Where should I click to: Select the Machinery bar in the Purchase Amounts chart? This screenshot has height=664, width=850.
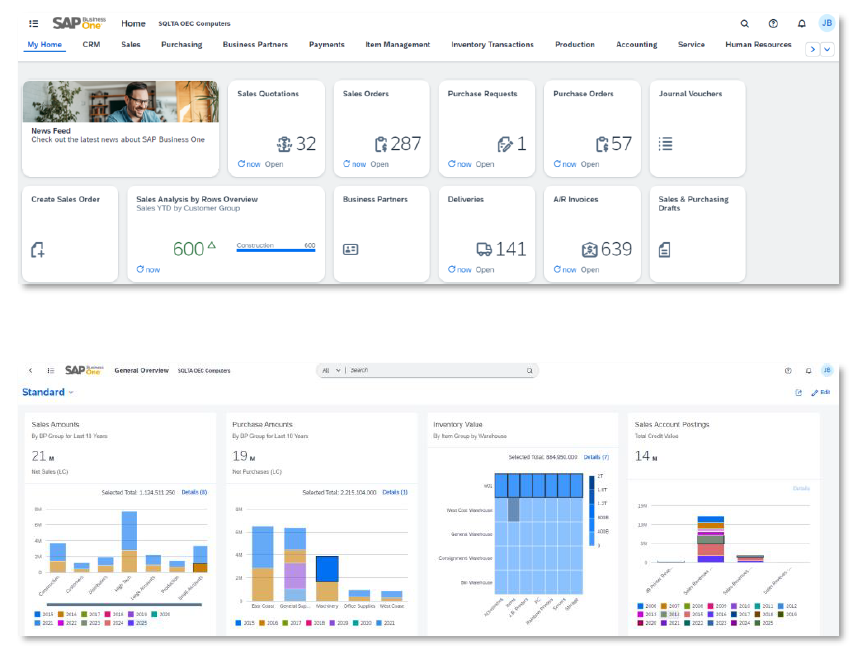click(x=327, y=568)
